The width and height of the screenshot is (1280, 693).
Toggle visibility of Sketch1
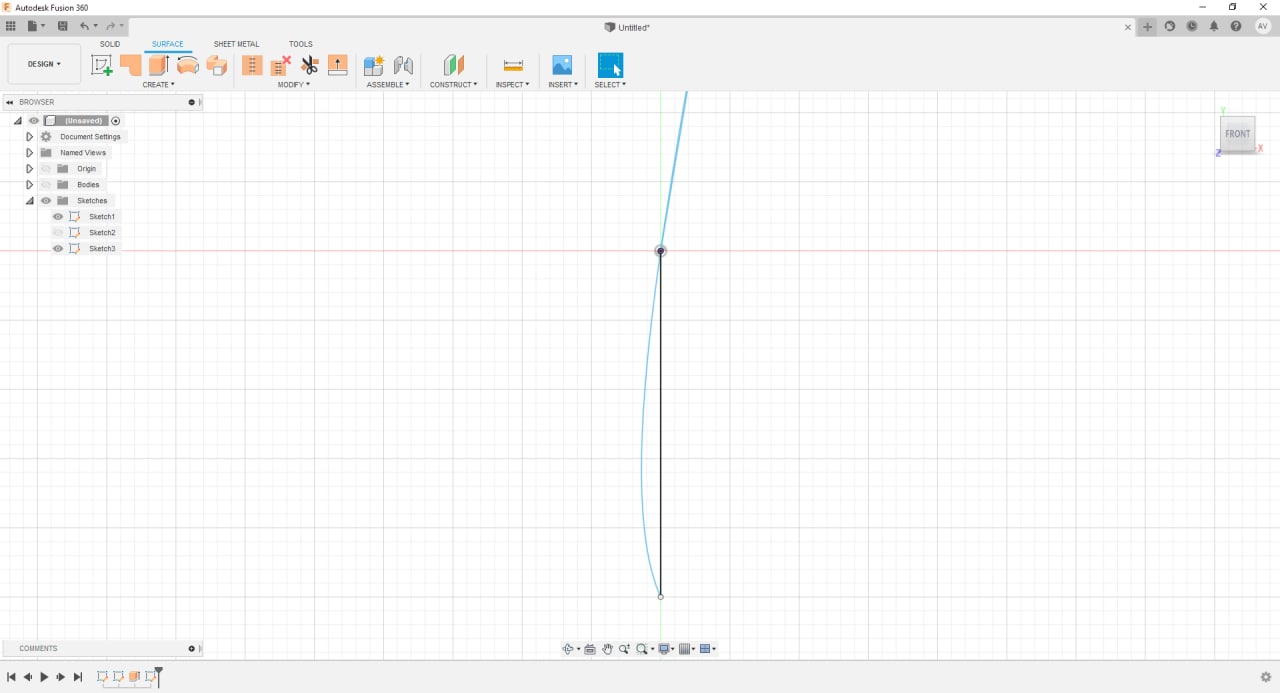pos(58,217)
